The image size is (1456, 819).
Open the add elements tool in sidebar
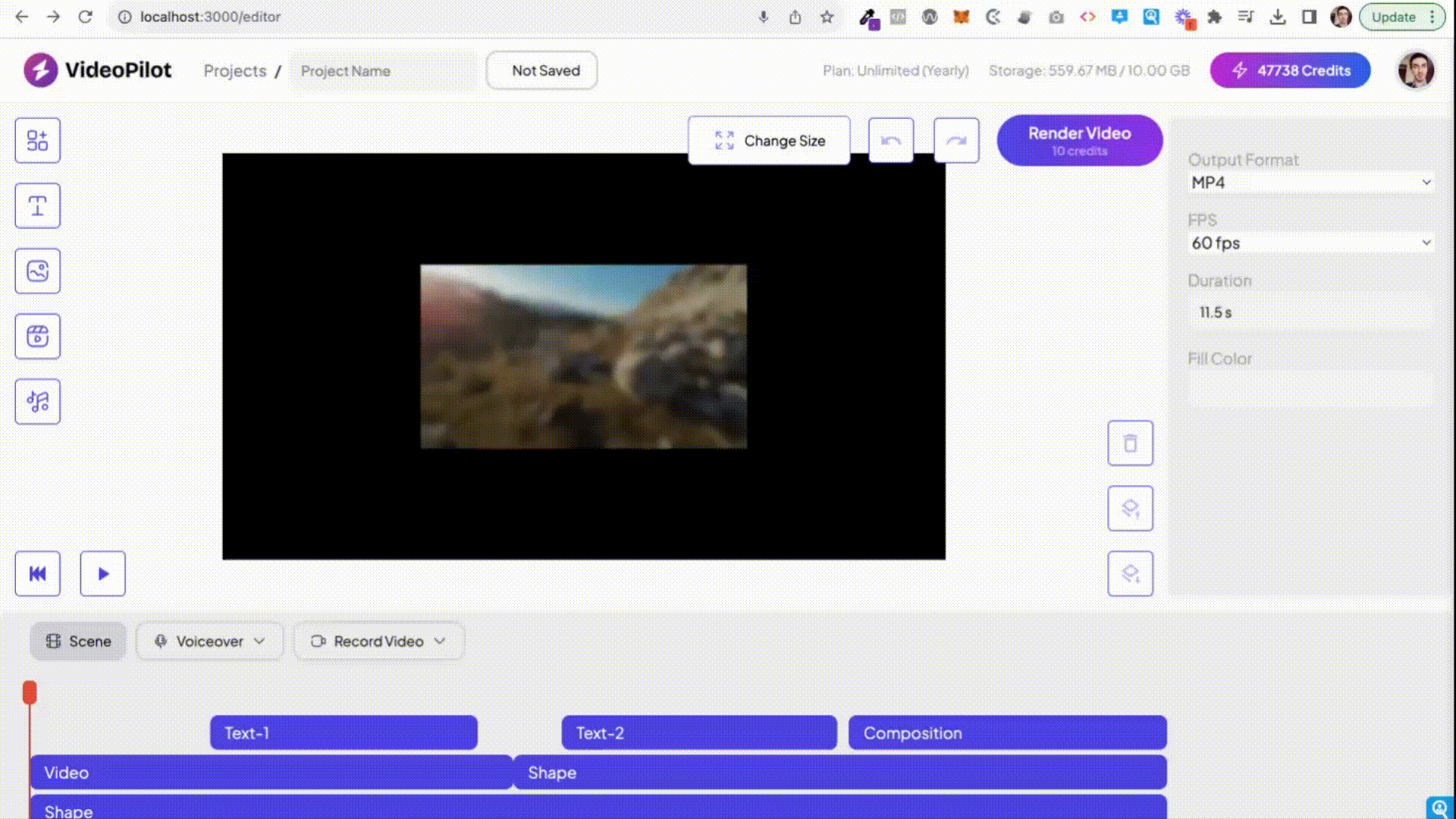[37, 140]
